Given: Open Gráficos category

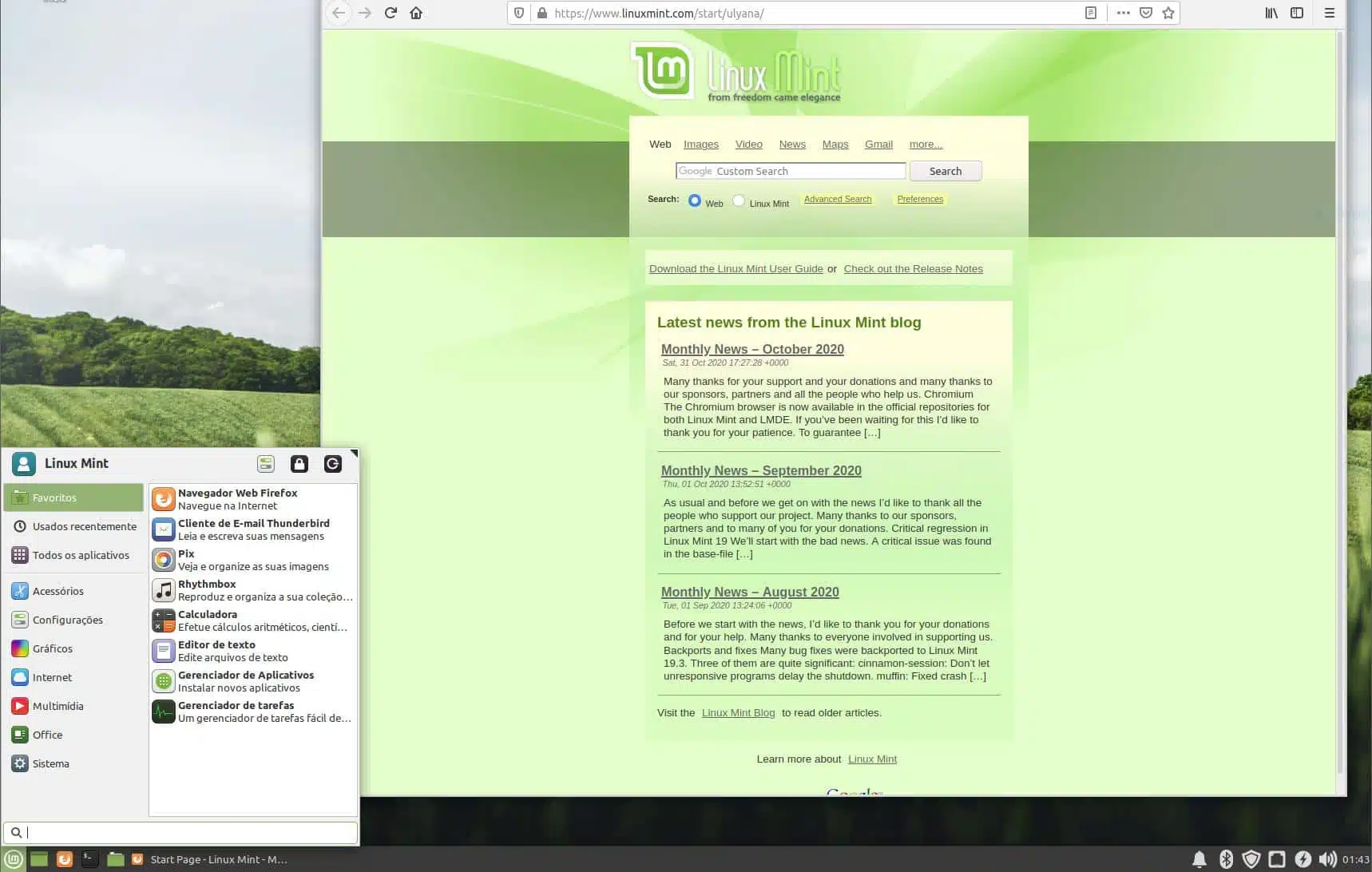Looking at the screenshot, I should tap(73, 648).
